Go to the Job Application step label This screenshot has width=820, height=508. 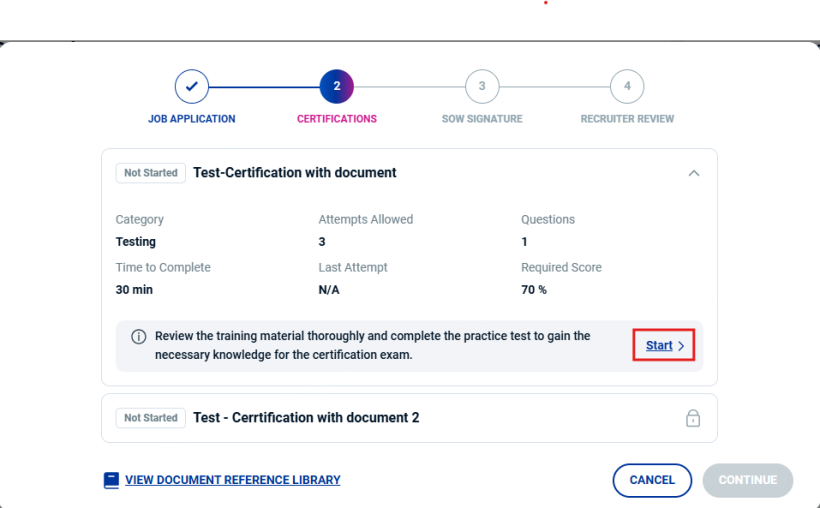pyautogui.click(x=191, y=119)
